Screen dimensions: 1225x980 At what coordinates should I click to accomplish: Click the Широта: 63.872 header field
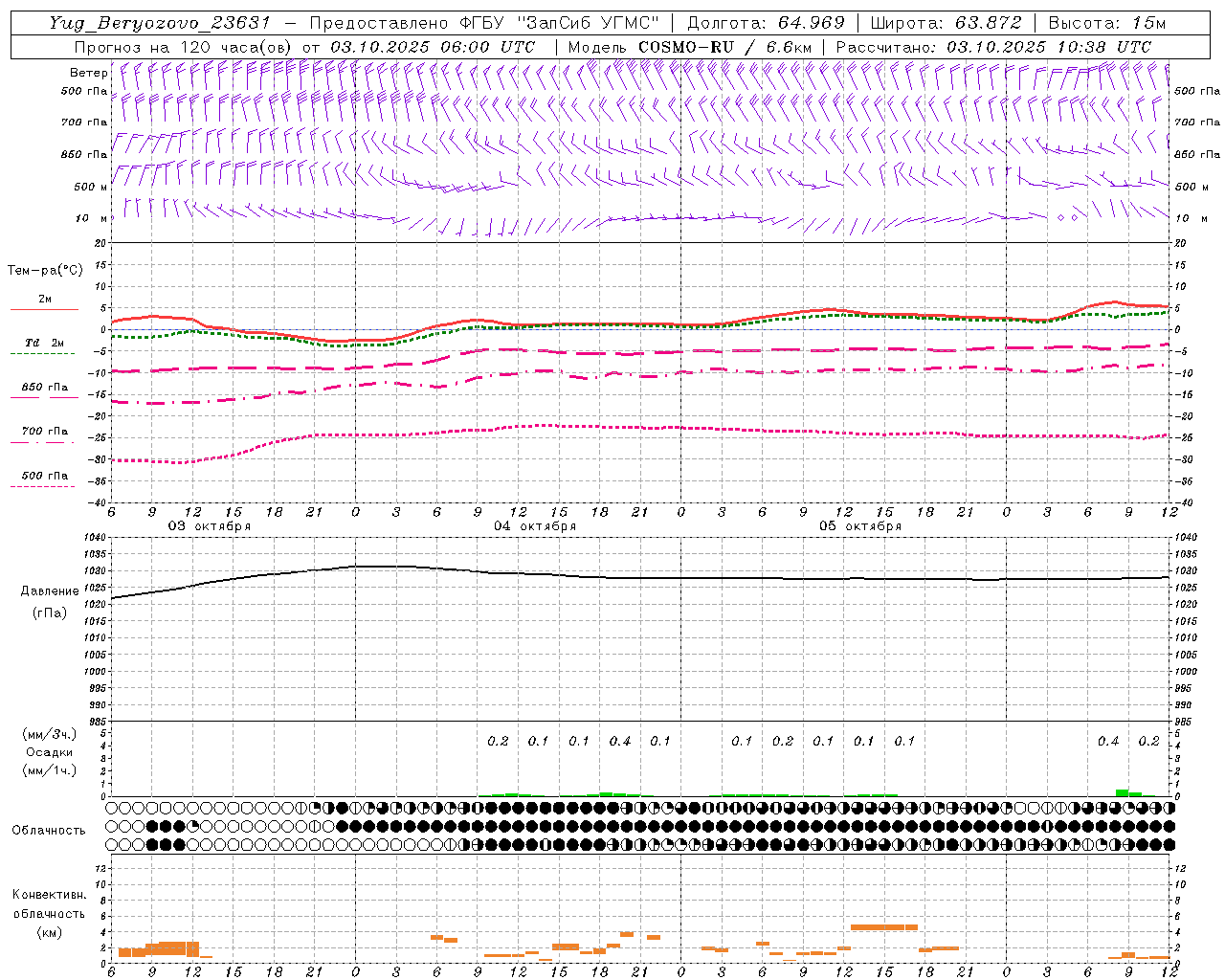coord(947,23)
